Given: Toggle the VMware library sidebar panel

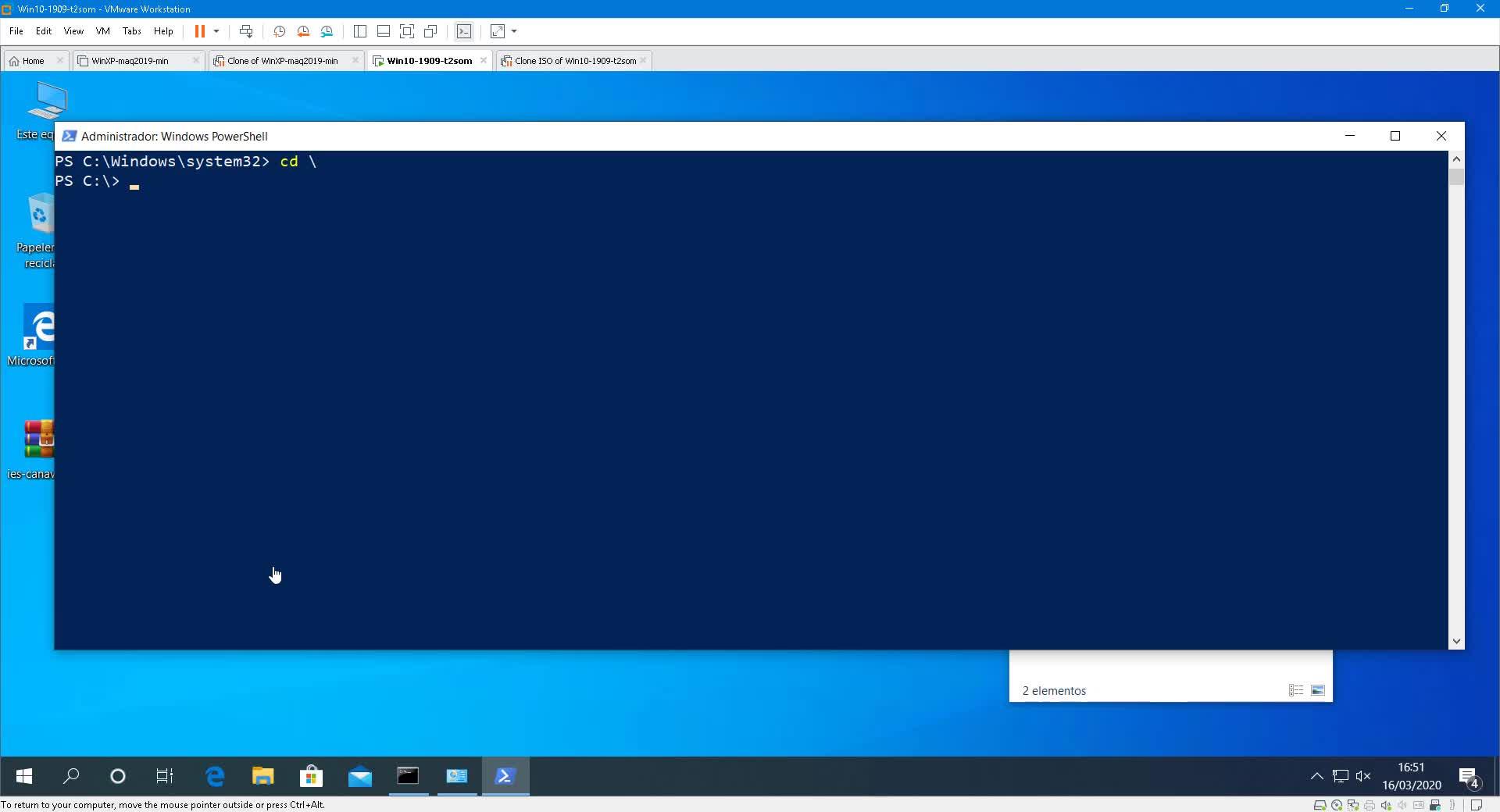Looking at the screenshot, I should [360, 31].
